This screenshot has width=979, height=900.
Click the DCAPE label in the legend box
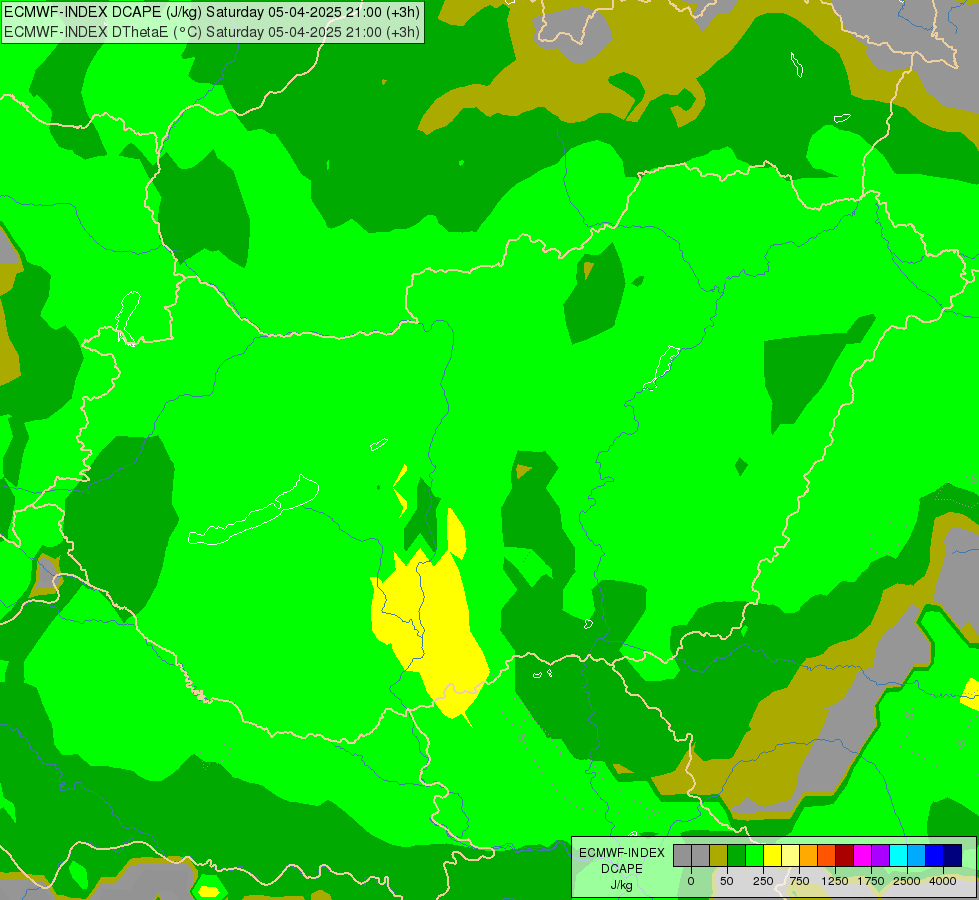tap(622, 869)
